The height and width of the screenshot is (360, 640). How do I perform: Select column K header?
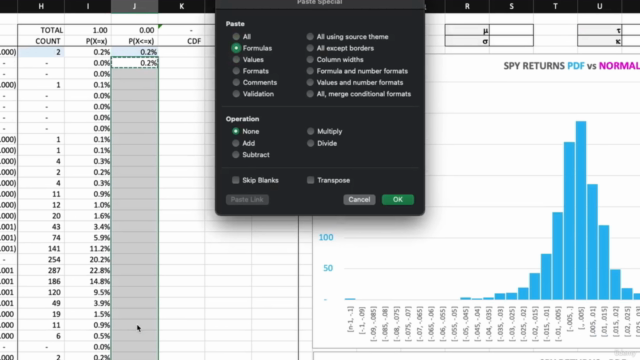(182, 6)
